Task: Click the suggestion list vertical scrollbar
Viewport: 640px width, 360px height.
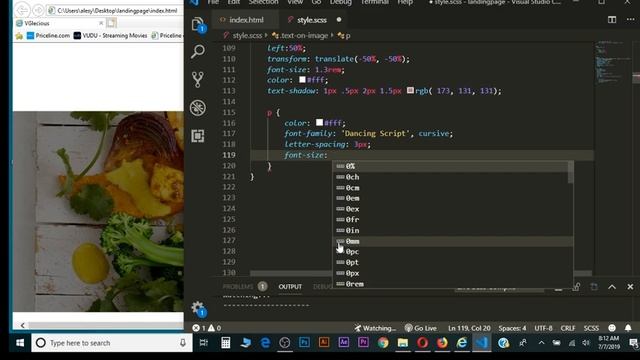Action: 571,172
